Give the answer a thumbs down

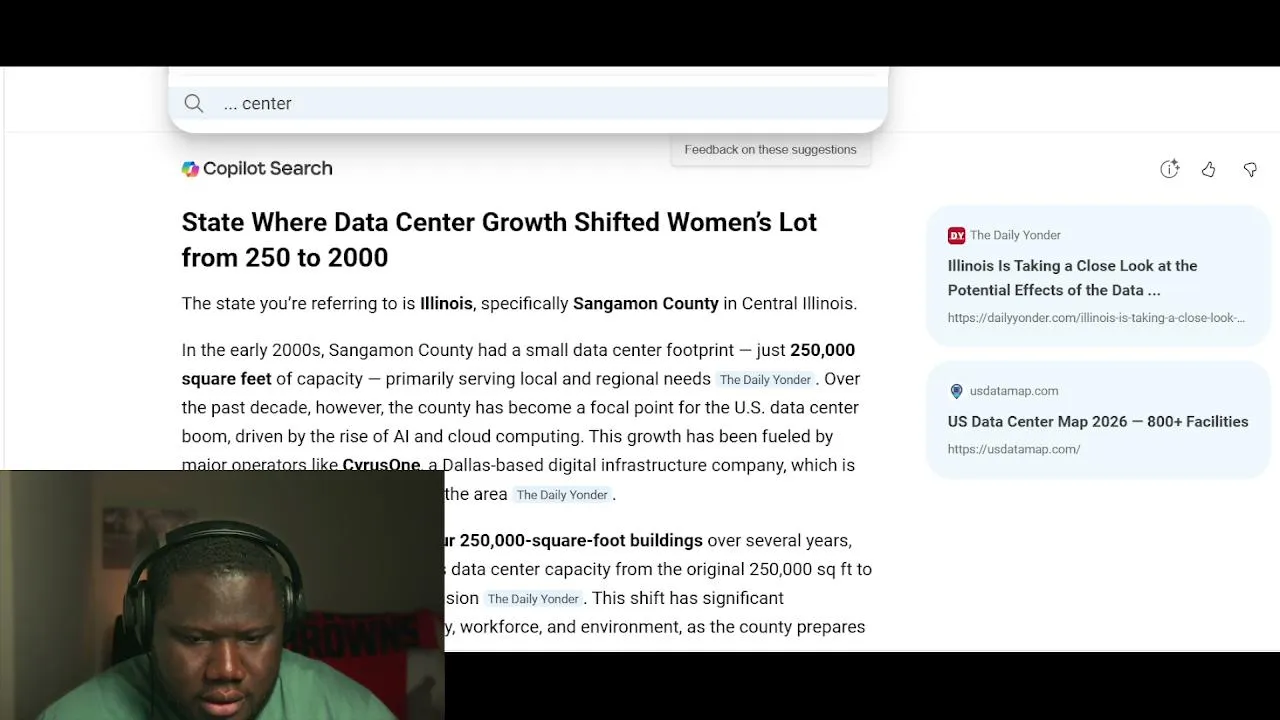1250,169
